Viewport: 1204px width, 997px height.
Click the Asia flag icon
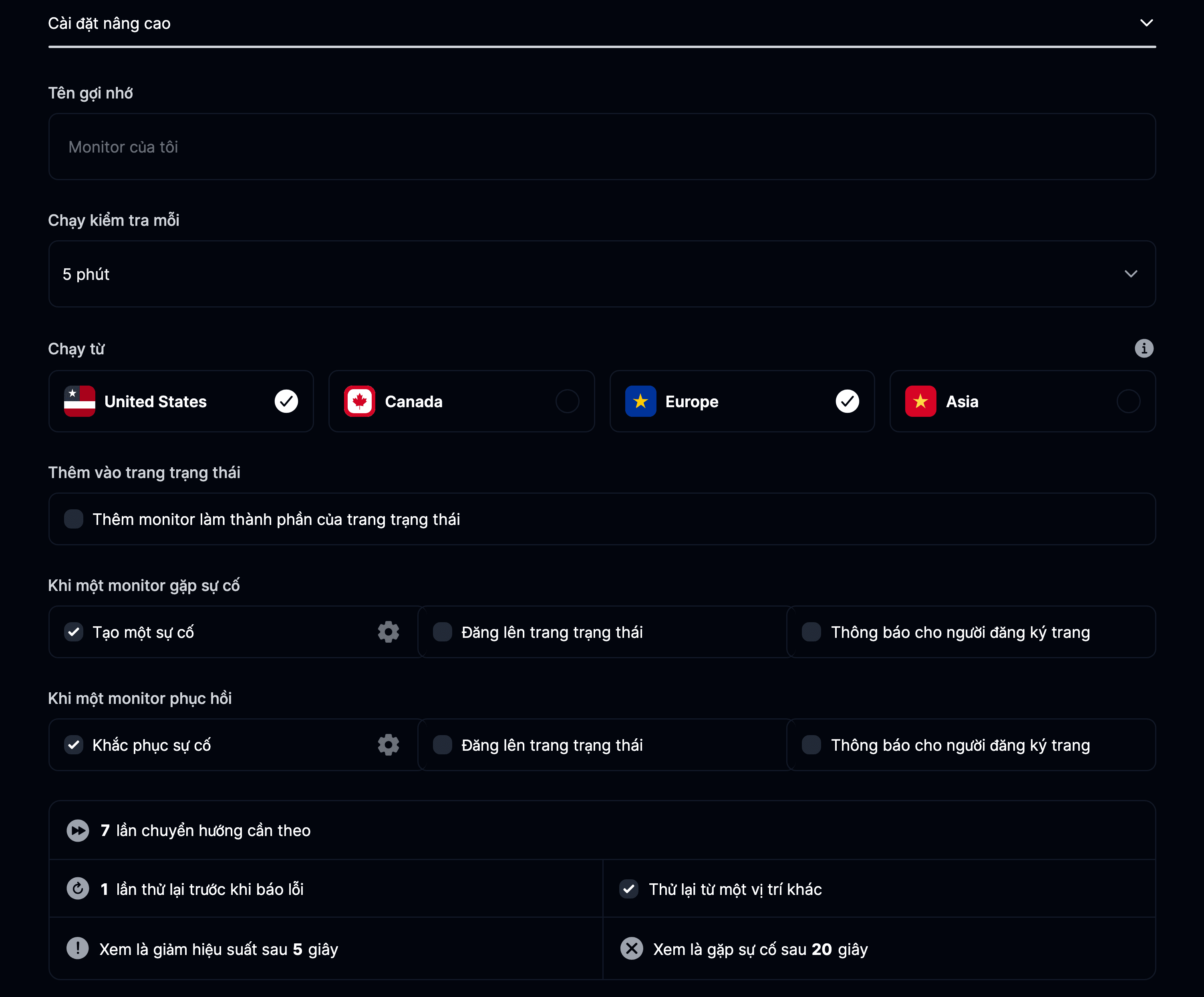[921, 401]
